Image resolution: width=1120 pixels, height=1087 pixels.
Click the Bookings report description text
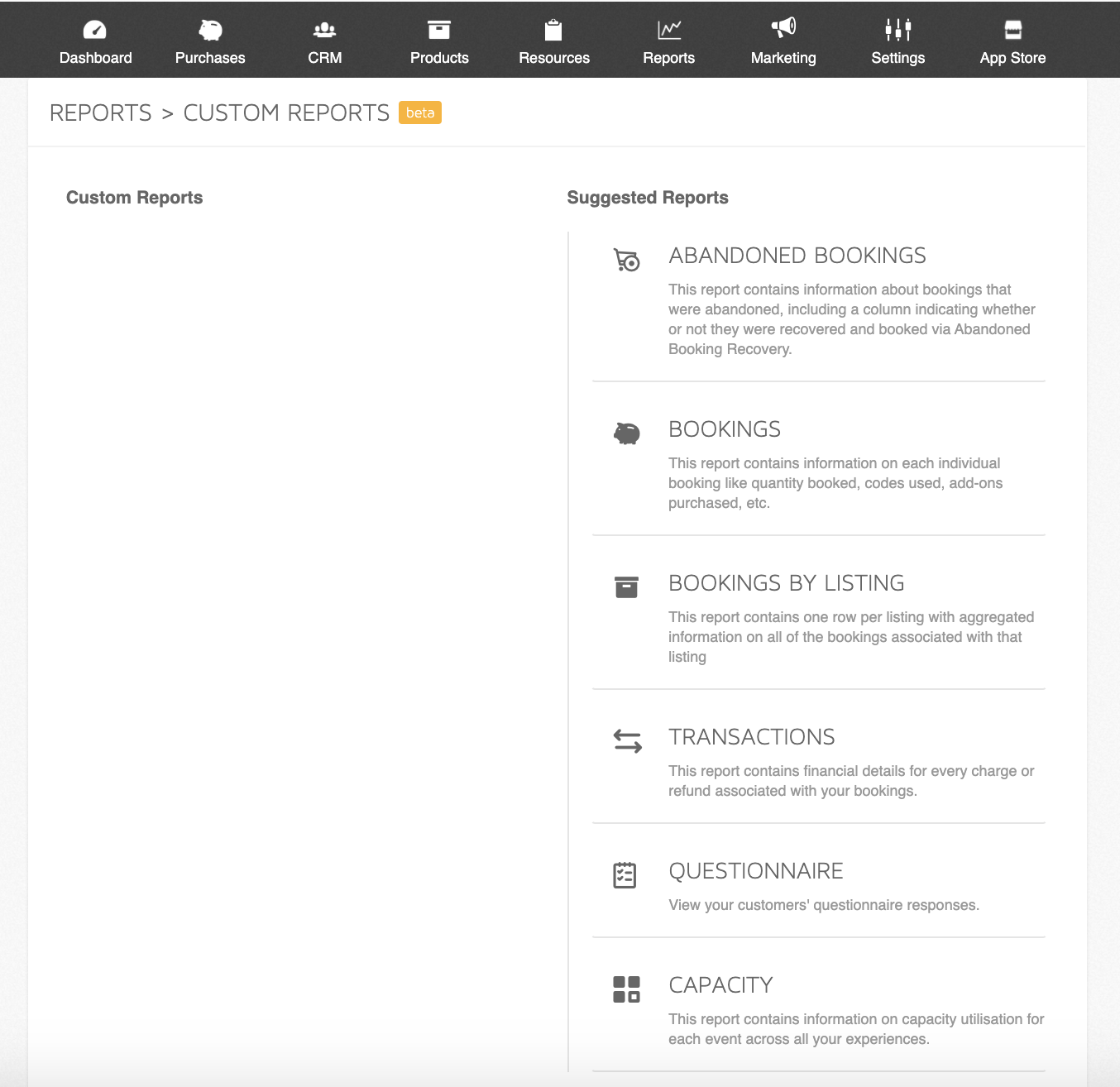(835, 483)
